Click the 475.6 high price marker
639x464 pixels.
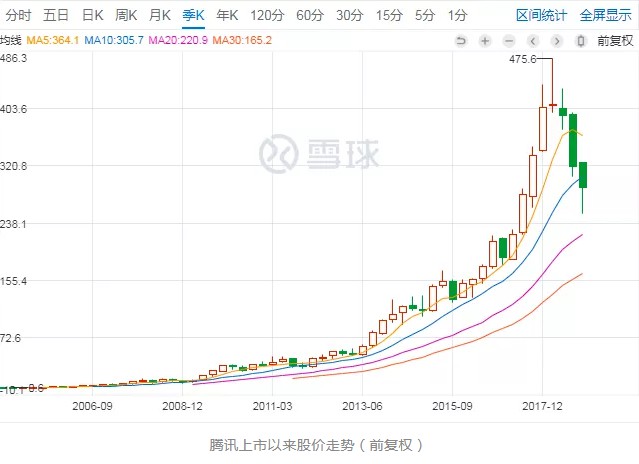[523, 59]
